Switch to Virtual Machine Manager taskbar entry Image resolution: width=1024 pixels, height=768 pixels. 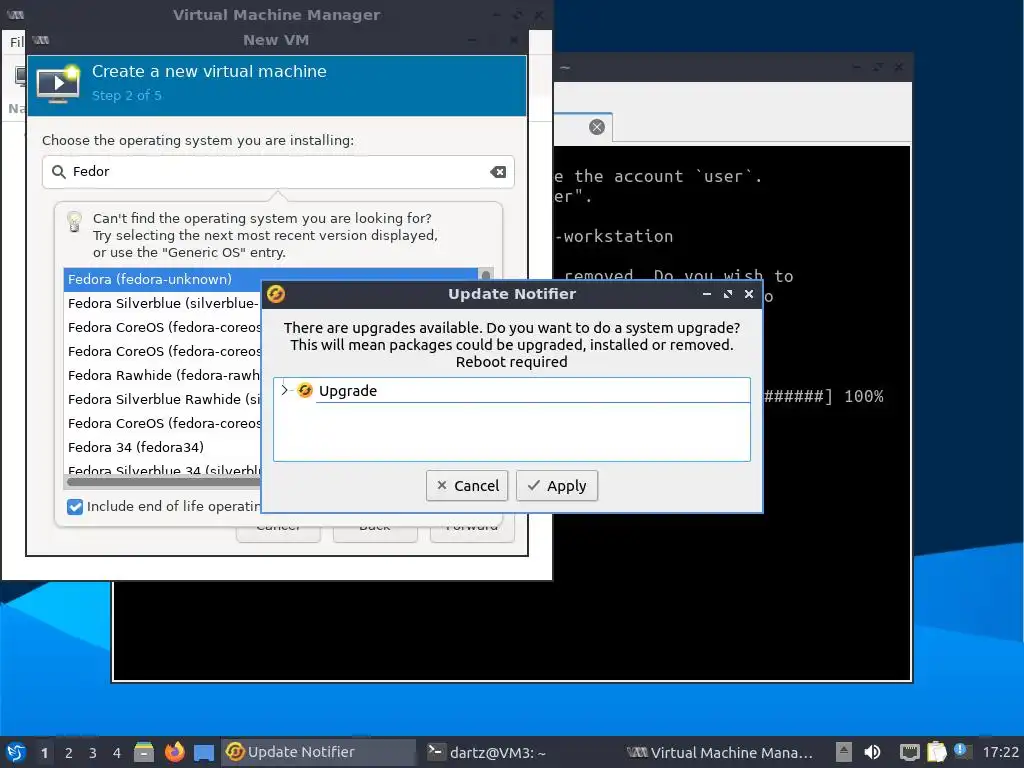click(720, 752)
